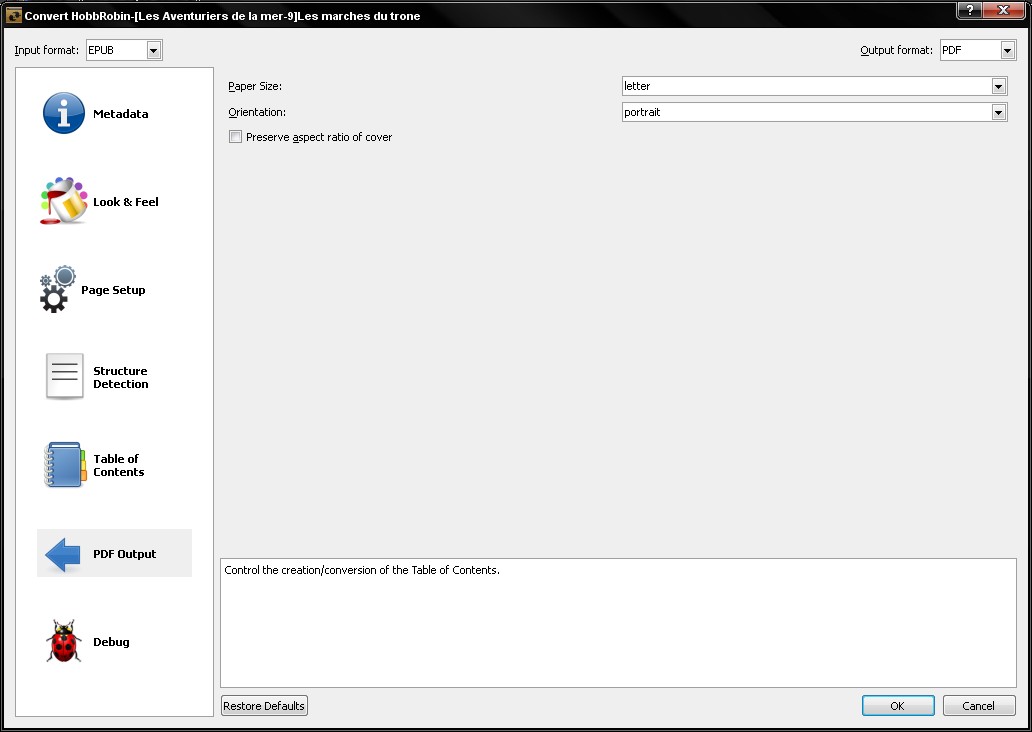
Task: Click the Orientation label
Action: pos(257,113)
